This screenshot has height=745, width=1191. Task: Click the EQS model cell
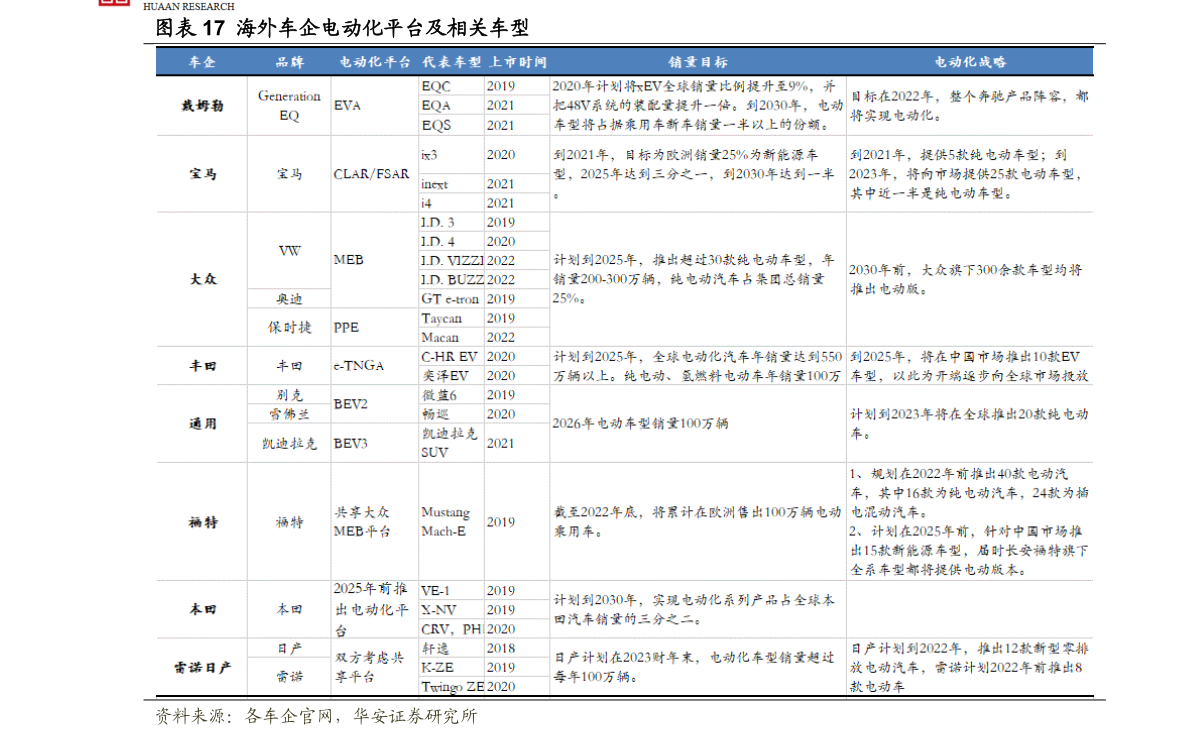point(436,125)
